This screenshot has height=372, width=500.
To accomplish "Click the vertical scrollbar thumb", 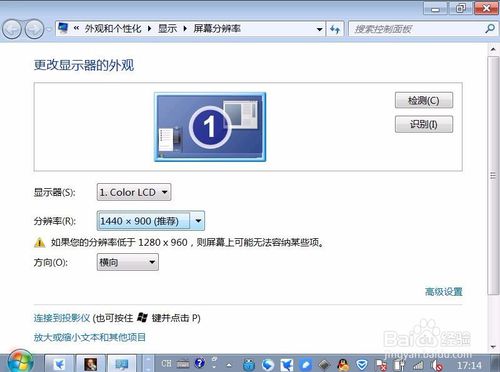I will pyautogui.click(x=493, y=175).
